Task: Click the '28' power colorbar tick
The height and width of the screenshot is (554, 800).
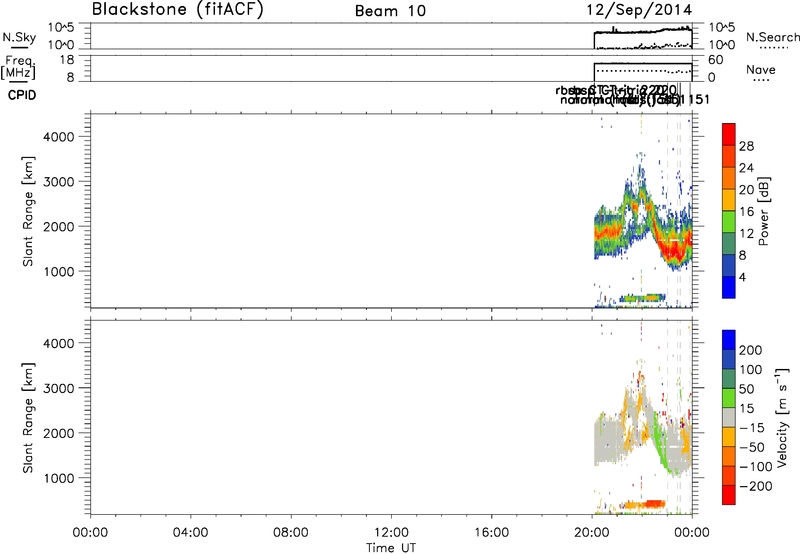Action: pos(746,146)
